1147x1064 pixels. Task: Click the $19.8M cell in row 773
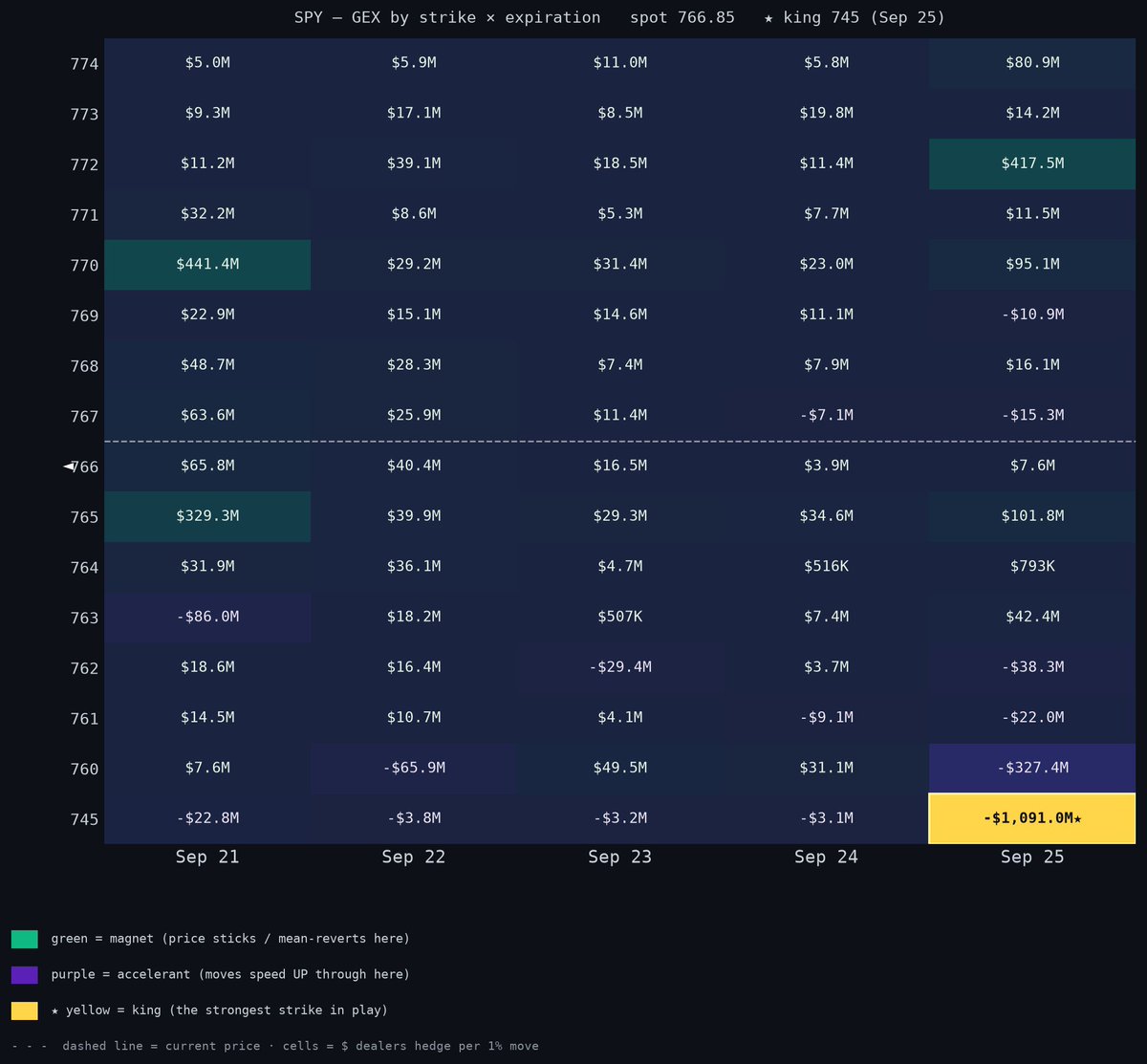827,114
